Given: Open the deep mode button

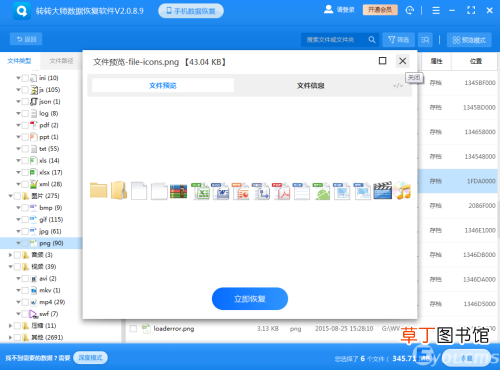Looking at the screenshot, I should (x=90, y=358).
